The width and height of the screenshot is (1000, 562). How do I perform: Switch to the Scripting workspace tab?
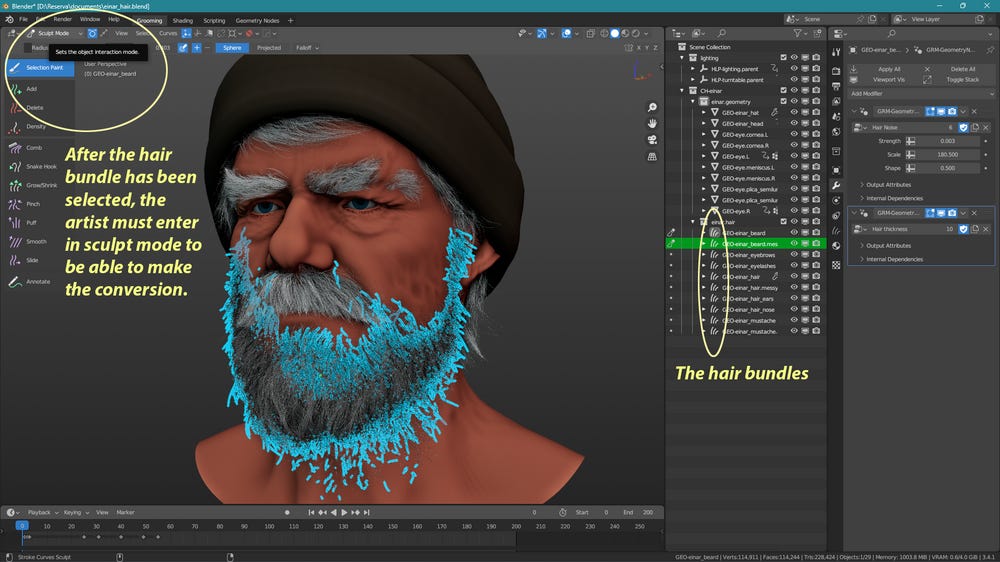point(214,20)
